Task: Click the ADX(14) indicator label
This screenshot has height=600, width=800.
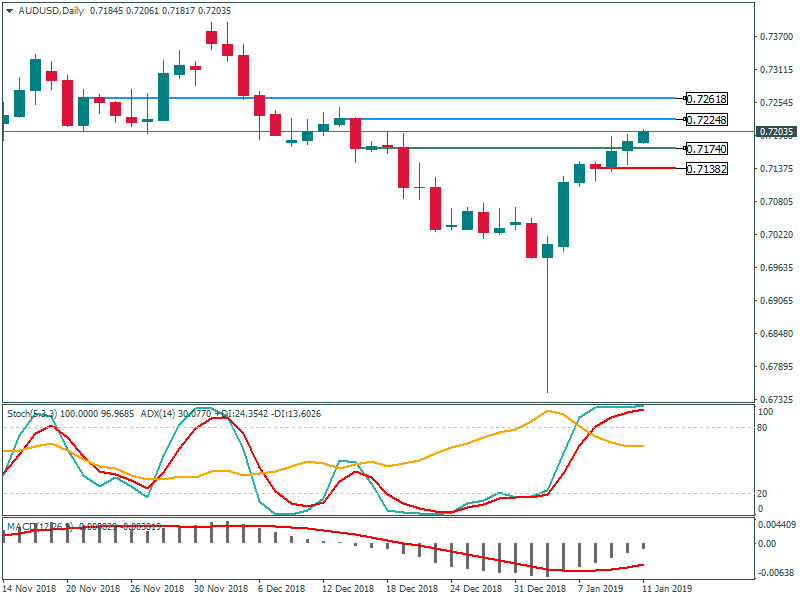Action: tap(158, 413)
